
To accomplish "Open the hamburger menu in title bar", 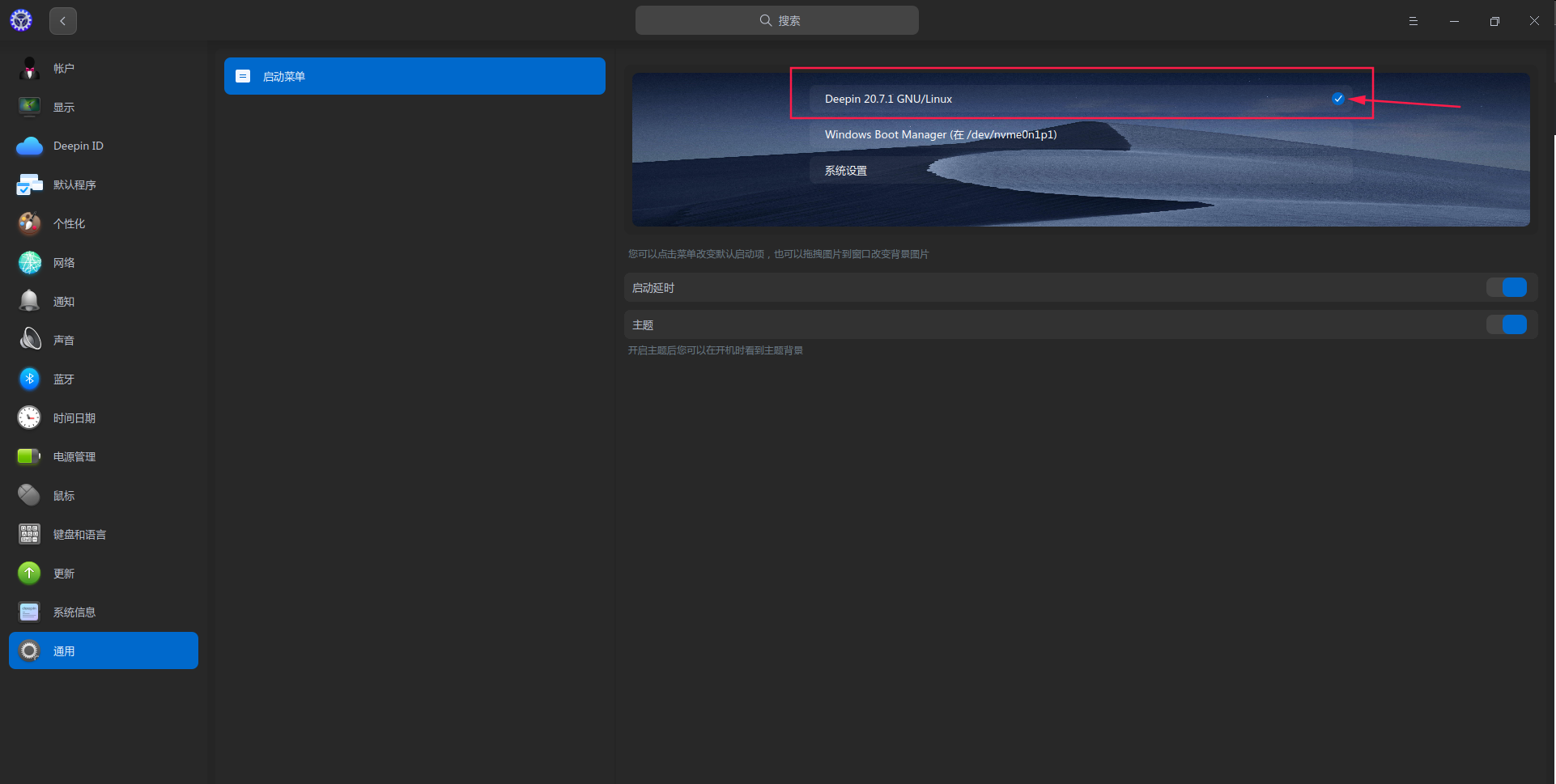I will pyautogui.click(x=1414, y=20).
